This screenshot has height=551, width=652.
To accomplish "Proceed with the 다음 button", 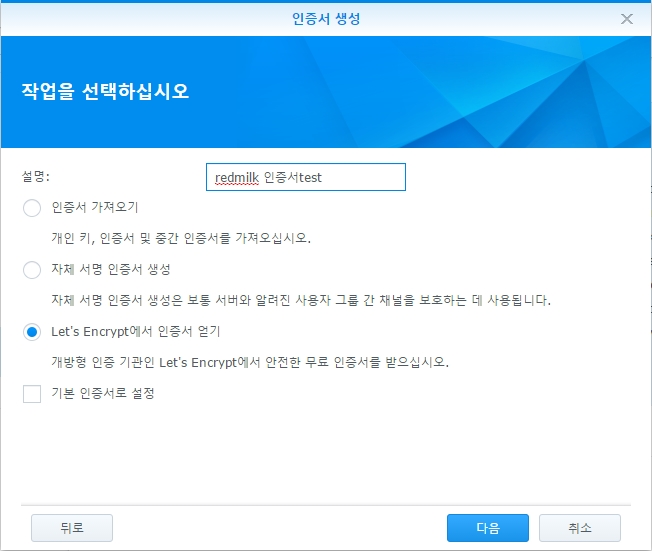I will click(x=488, y=528).
